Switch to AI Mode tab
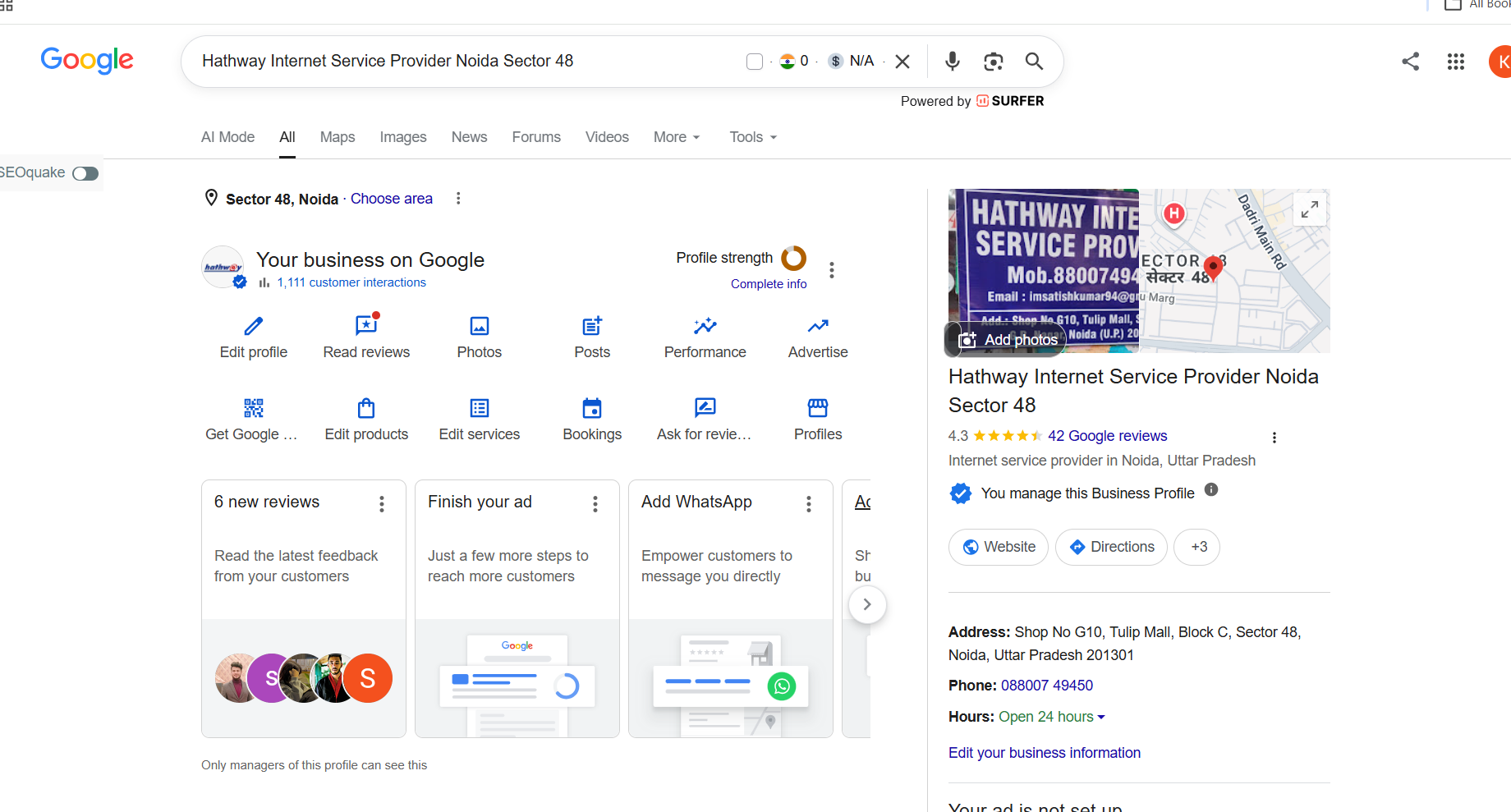1511x812 pixels. coord(227,137)
